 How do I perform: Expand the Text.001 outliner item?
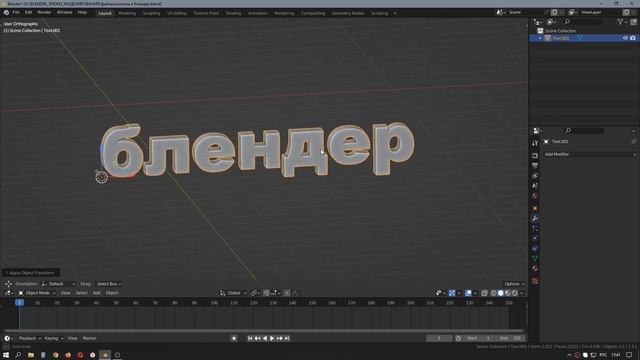tap(540, 38)
